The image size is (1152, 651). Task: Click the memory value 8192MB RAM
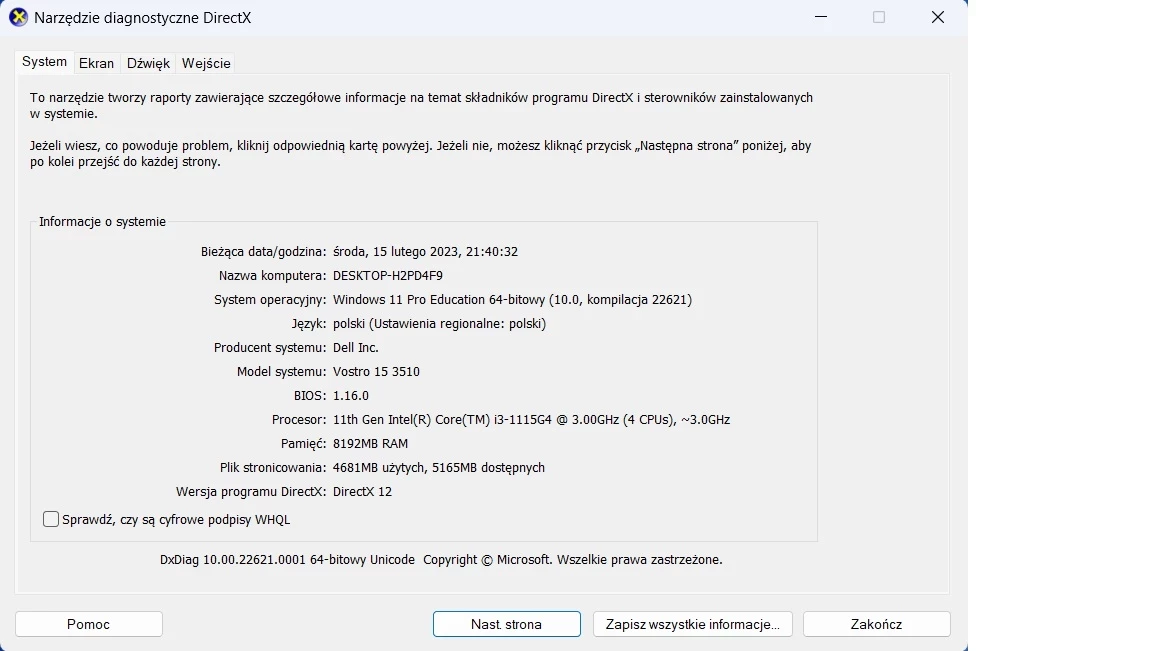(370, 444)
